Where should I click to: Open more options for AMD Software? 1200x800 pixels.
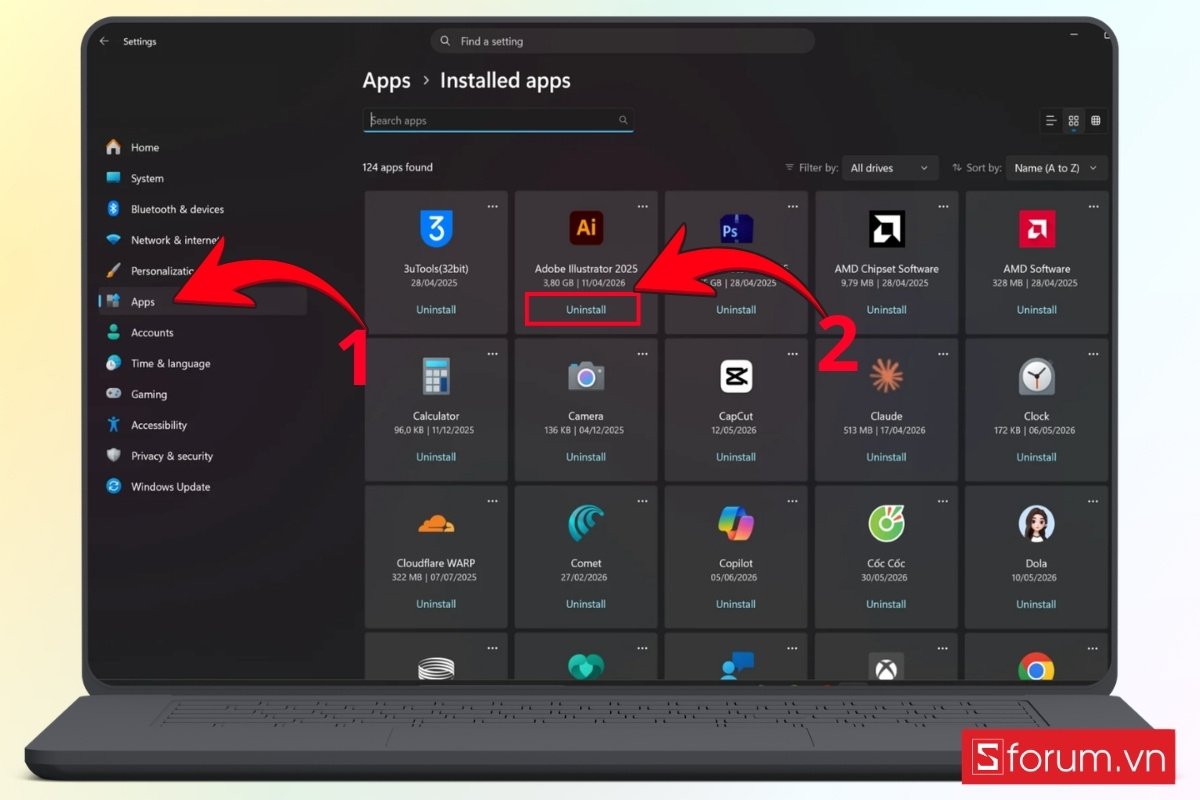pos(1092,206)
